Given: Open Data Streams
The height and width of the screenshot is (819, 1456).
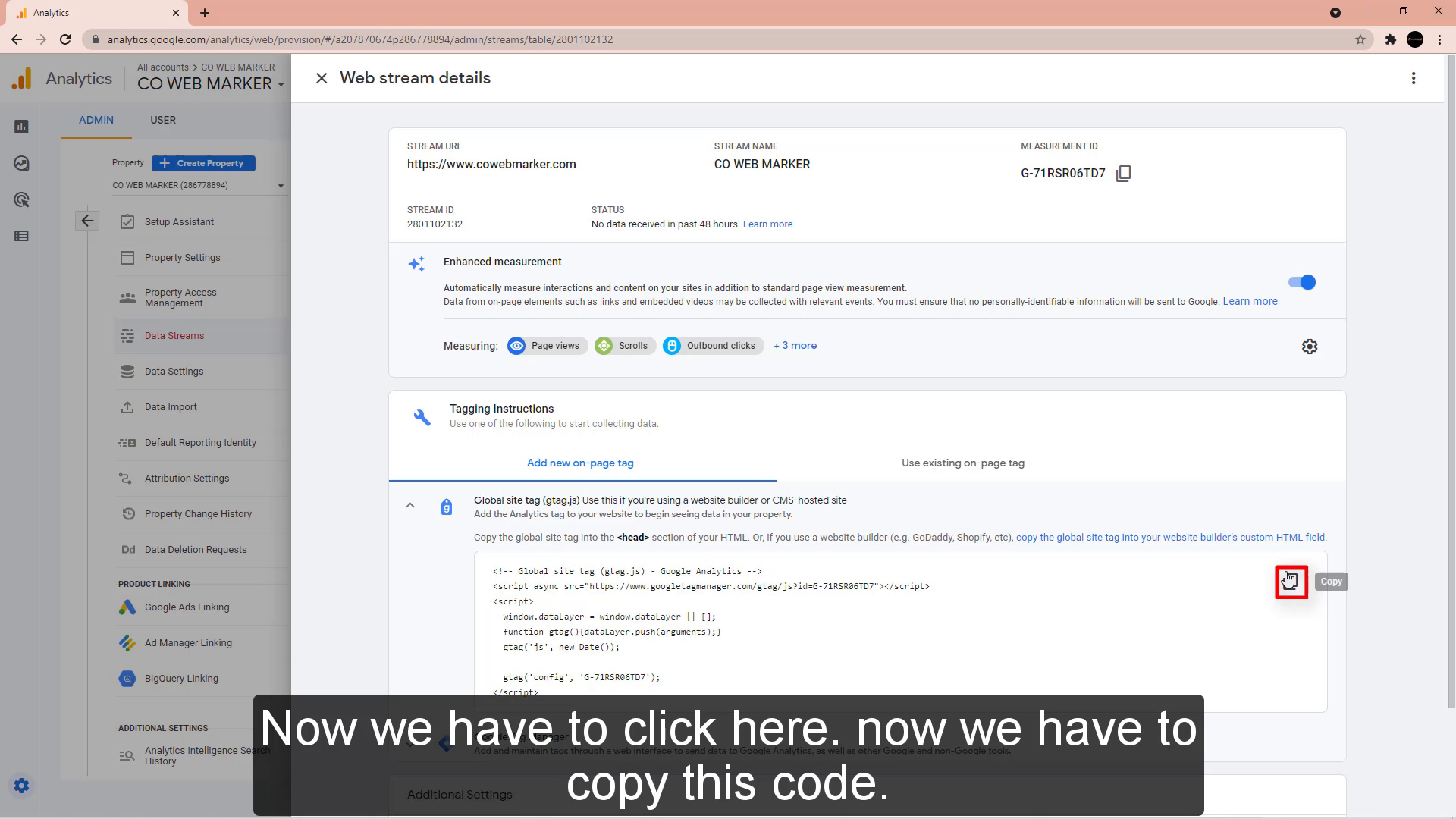Looking at the screenshot, I should pyautogui.click(x=174, y=336).
